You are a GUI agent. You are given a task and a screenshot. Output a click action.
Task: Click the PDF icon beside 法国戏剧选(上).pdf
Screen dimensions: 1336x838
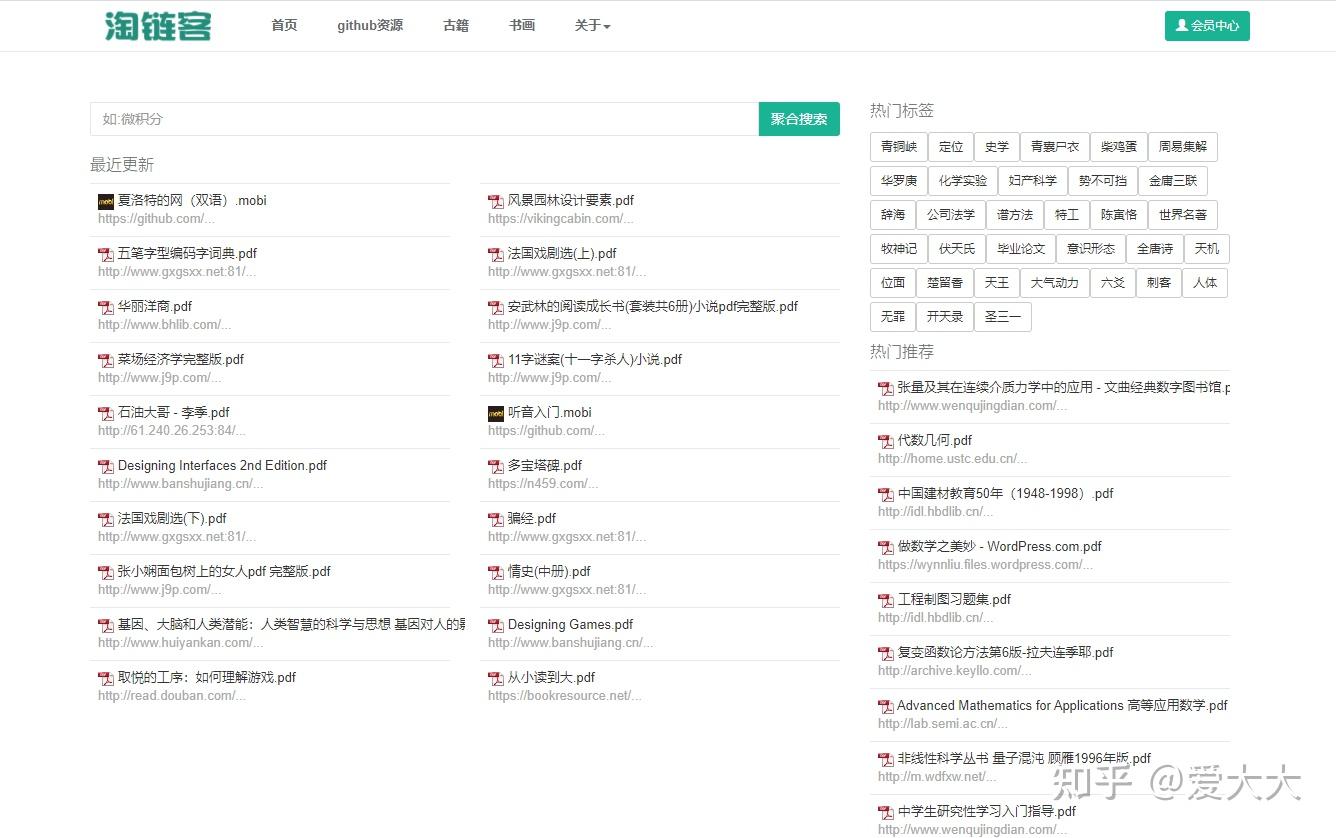[496, 254]
